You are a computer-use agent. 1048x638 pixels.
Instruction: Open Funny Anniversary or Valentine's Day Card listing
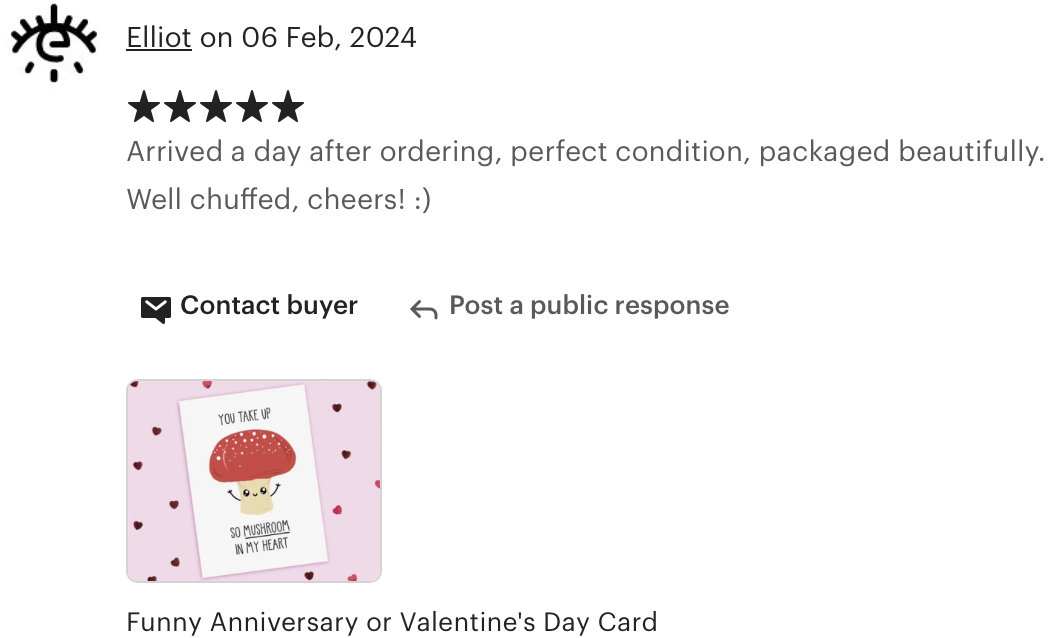[392, 622]
